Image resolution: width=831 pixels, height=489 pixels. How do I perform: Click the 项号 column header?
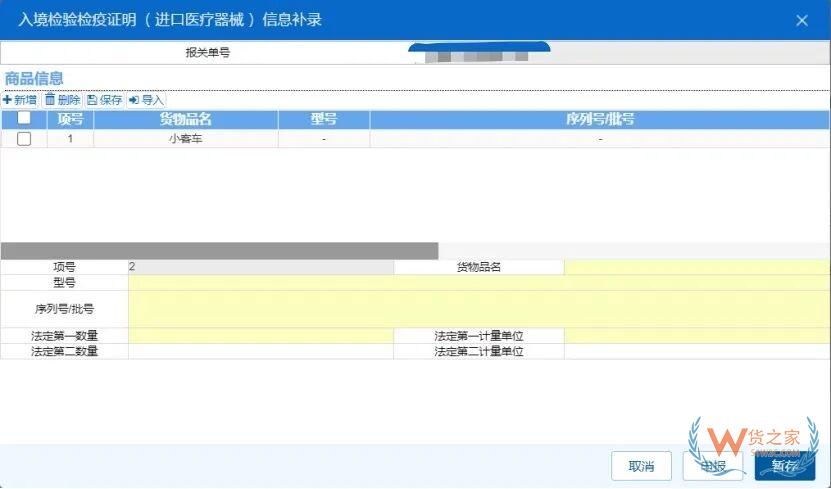click(70, 119)
